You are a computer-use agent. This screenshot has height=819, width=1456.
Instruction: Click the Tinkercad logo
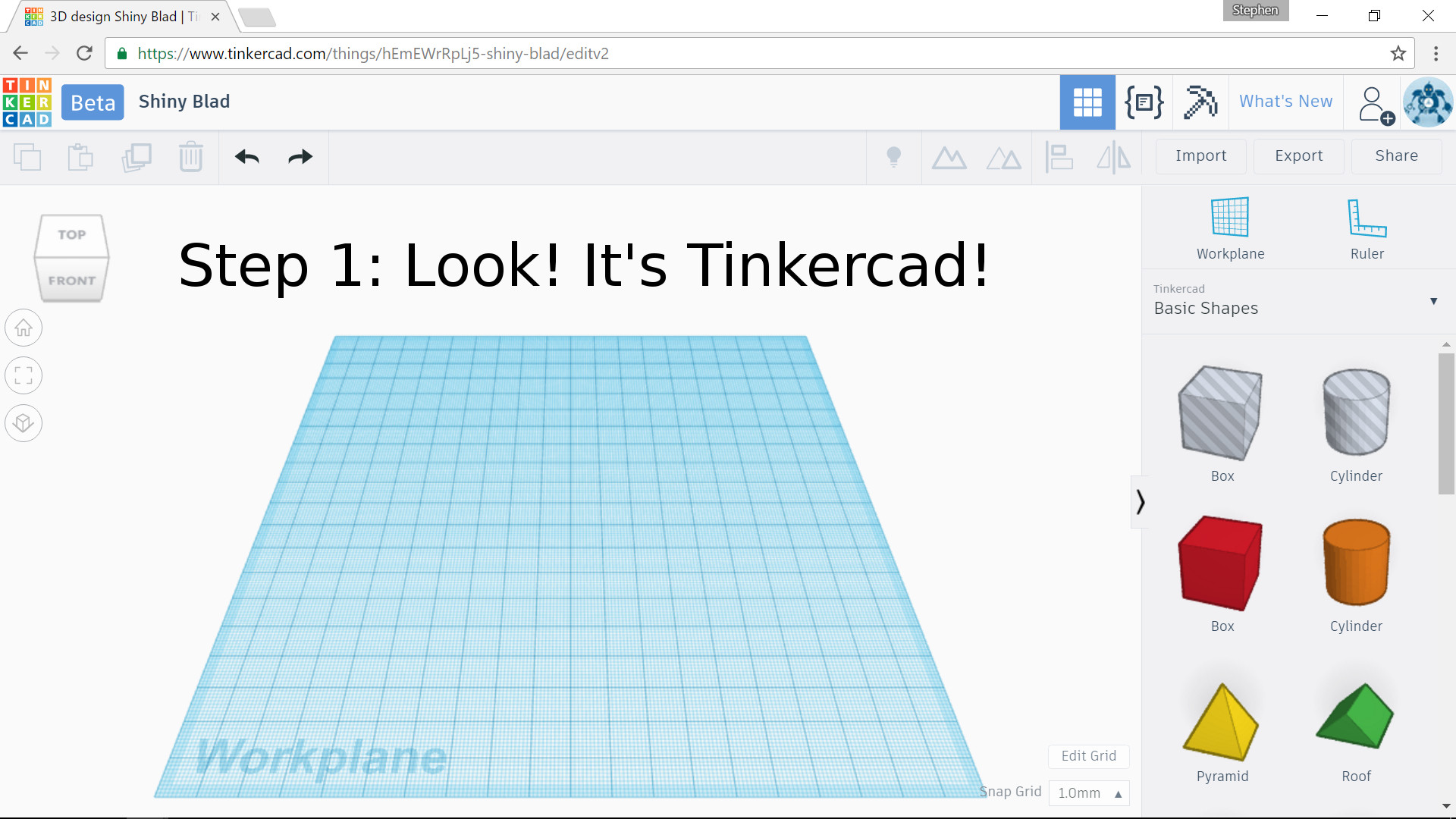27,102
